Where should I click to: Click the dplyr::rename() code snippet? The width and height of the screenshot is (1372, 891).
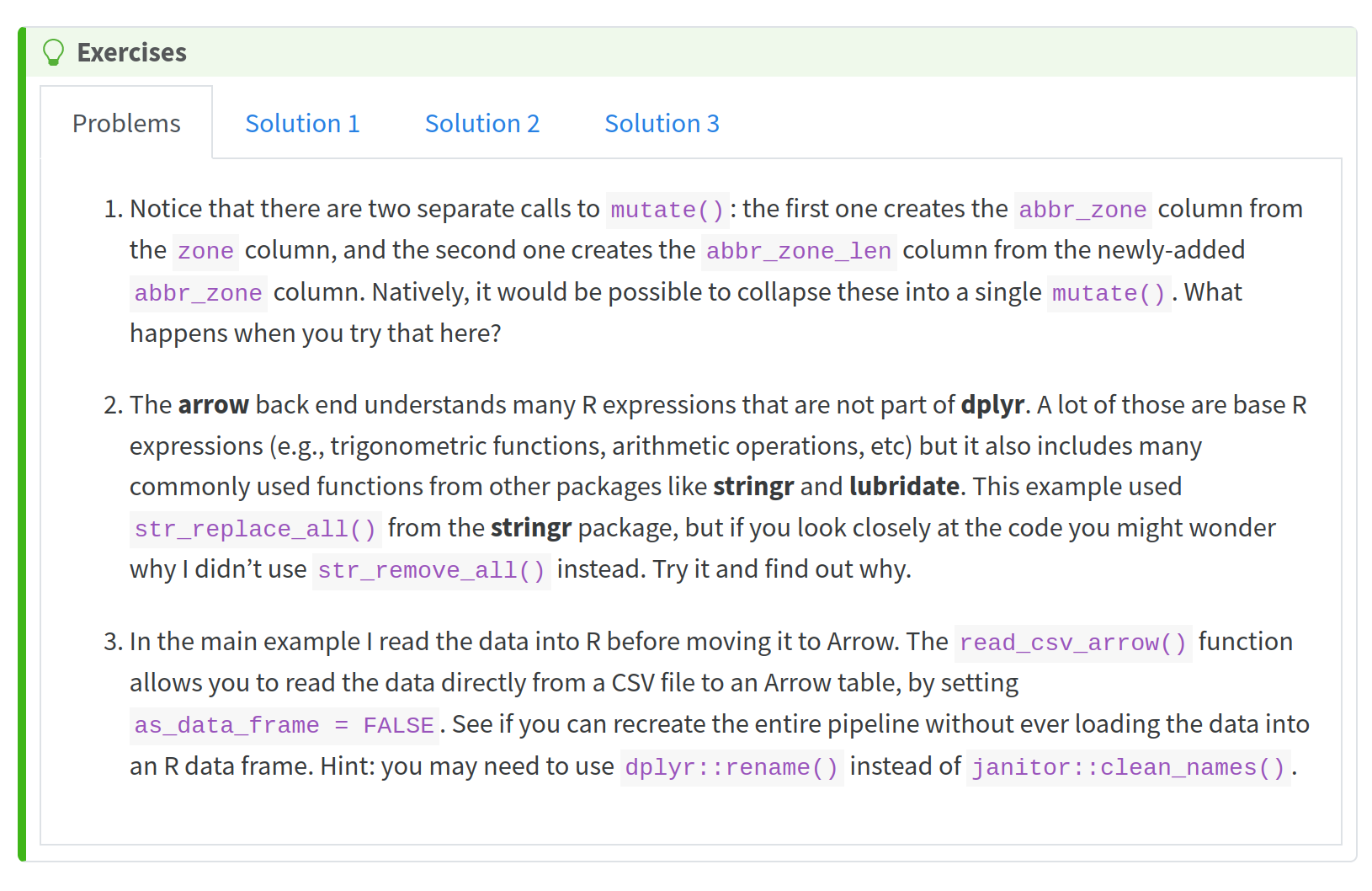[x=731, y=767]
